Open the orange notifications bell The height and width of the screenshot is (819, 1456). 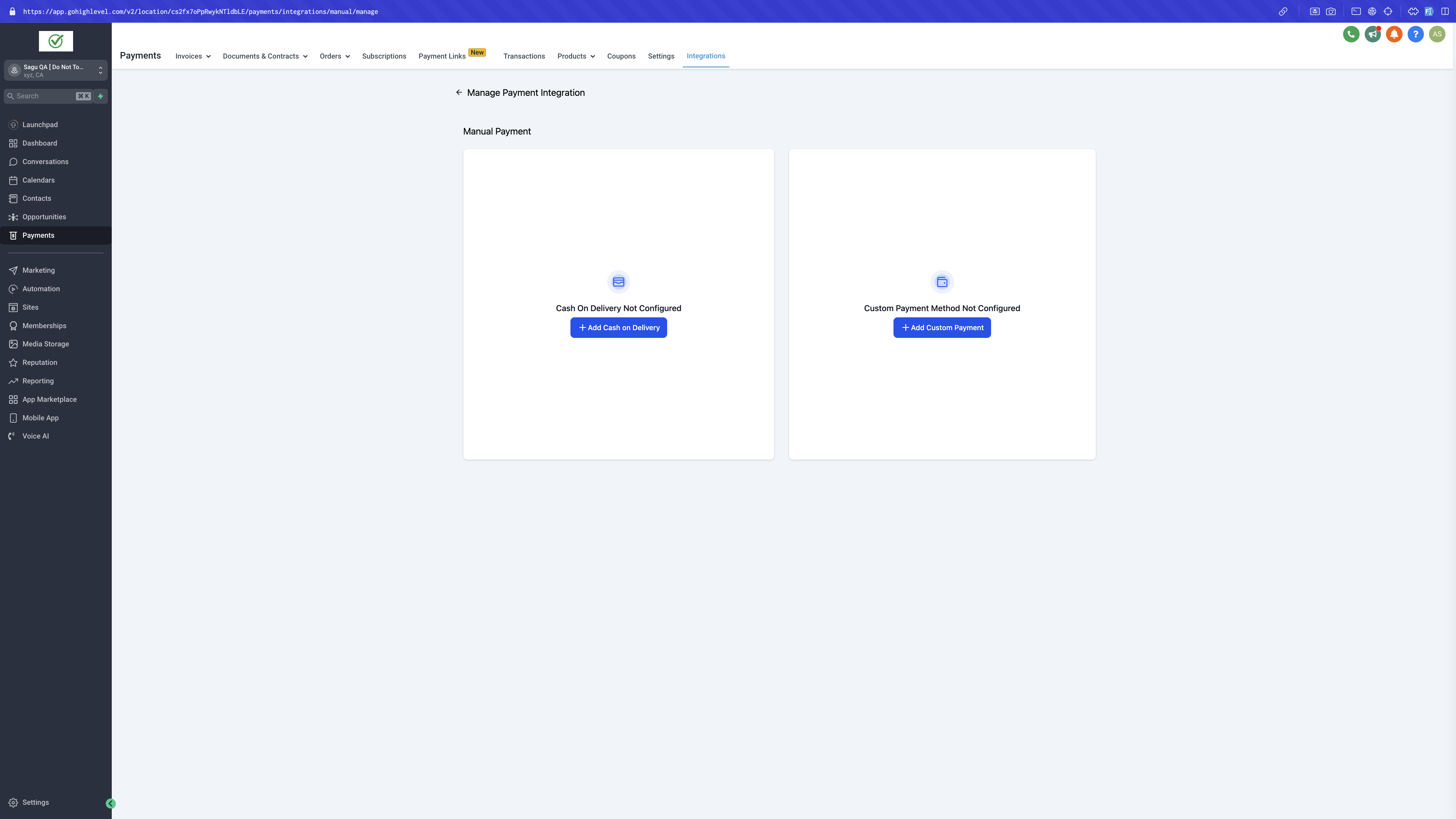pos(1394,34)
